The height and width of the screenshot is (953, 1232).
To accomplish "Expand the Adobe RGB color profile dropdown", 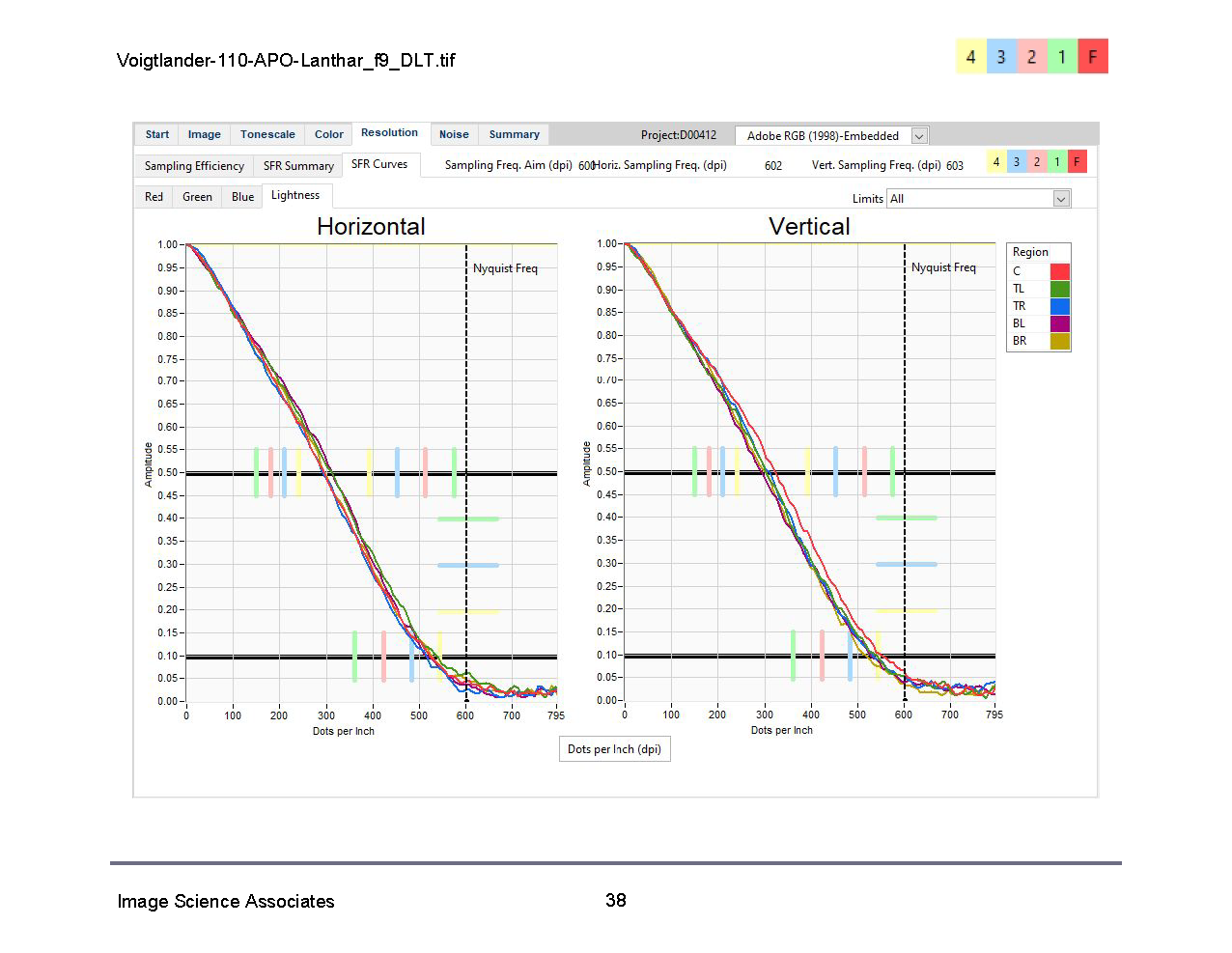I will pyautogui.click(x=919, y=136).
